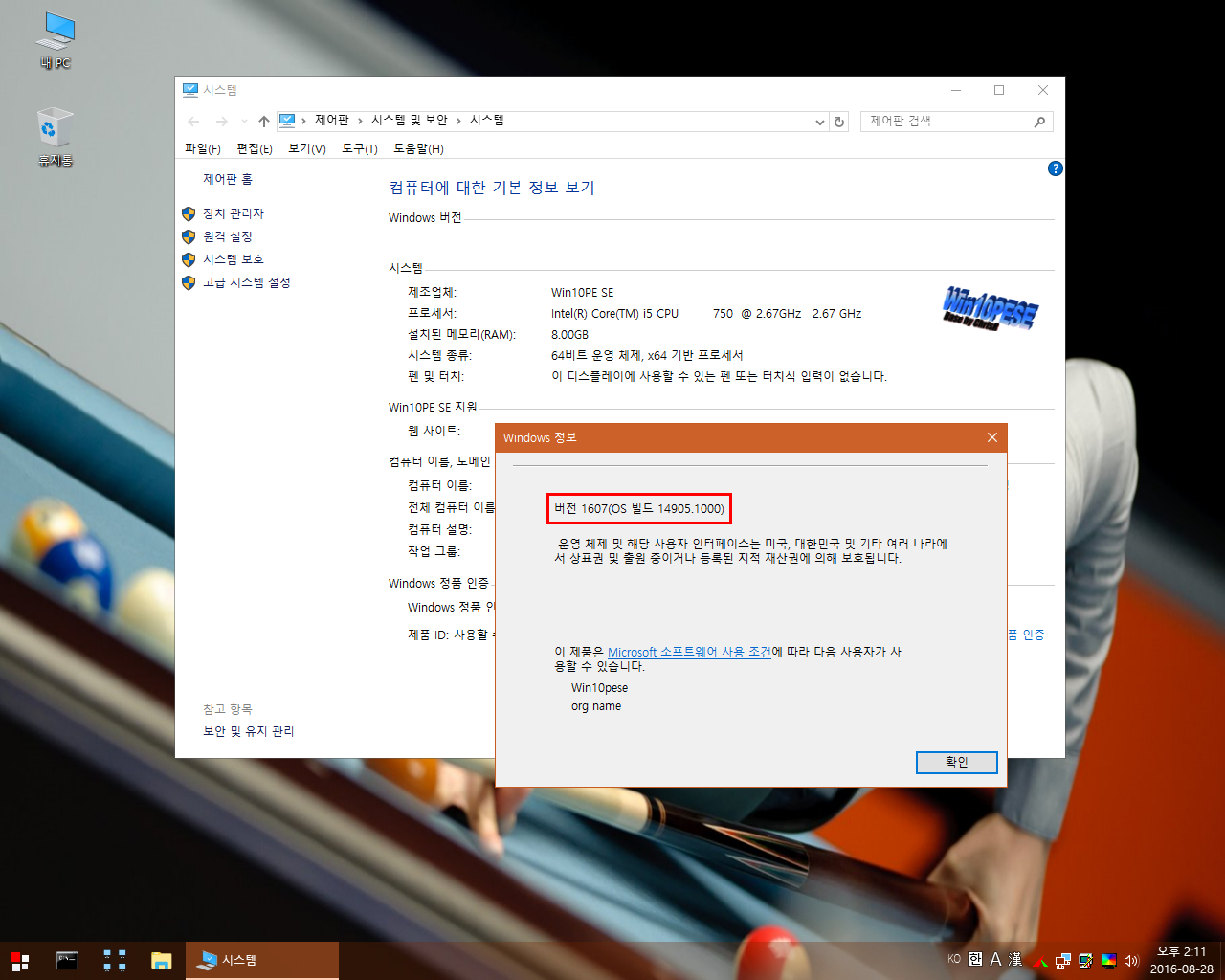This screenshot has height=980, width=1225.
Task: Select 제어판 in the address breadcrumb
Action: click(332, 121)
